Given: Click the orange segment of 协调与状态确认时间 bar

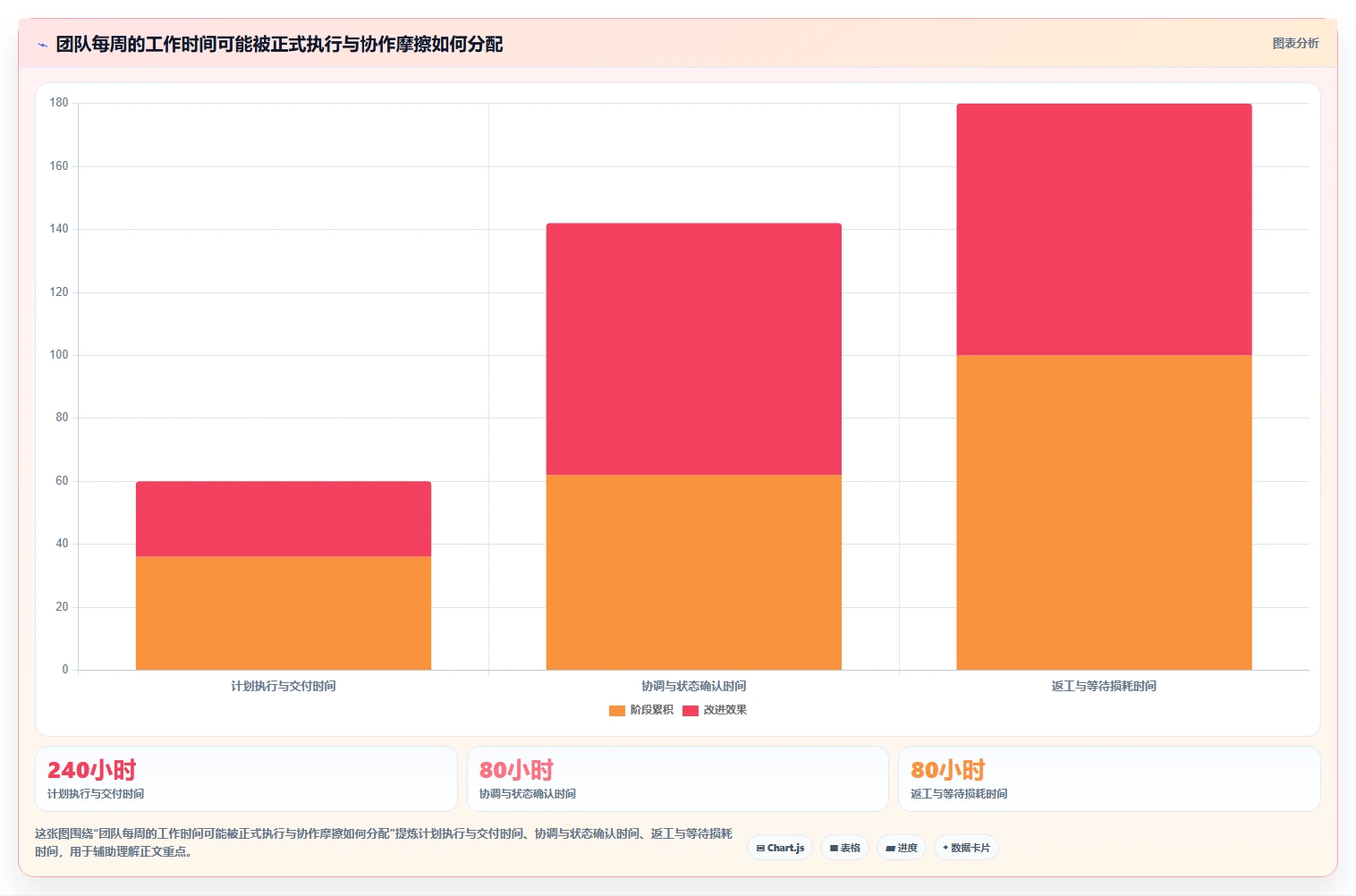Looking at the screenshot, I should point(693,572).
